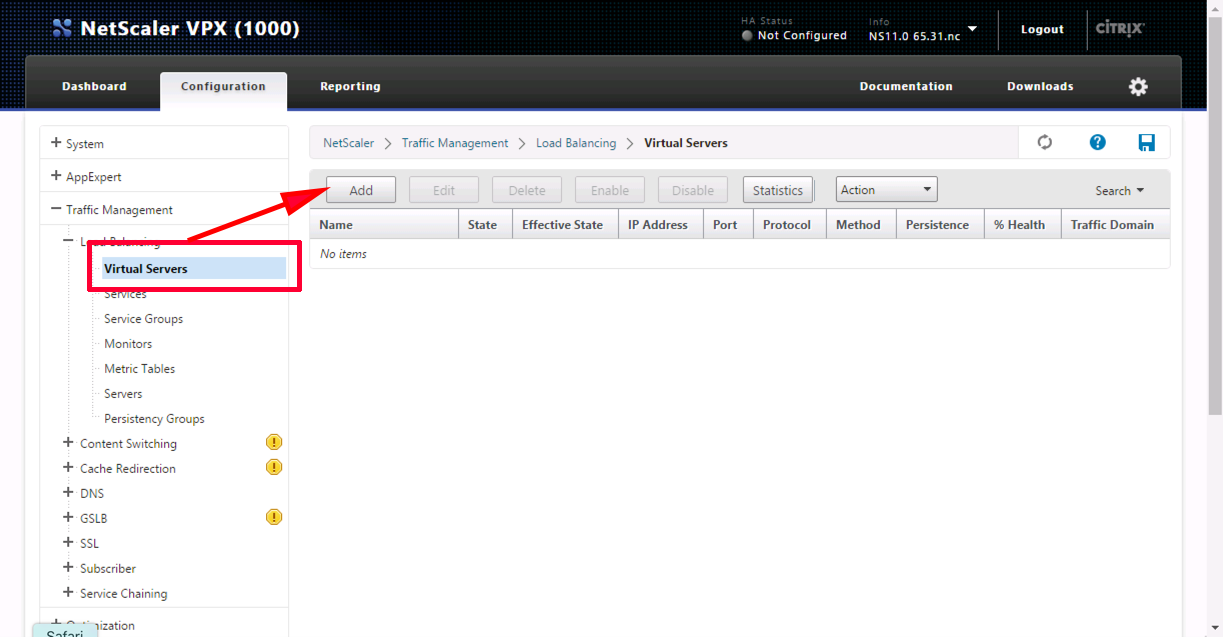Click the refresh icon in the breadcrumb bar
The image size is (1223, 637).
1045,142
